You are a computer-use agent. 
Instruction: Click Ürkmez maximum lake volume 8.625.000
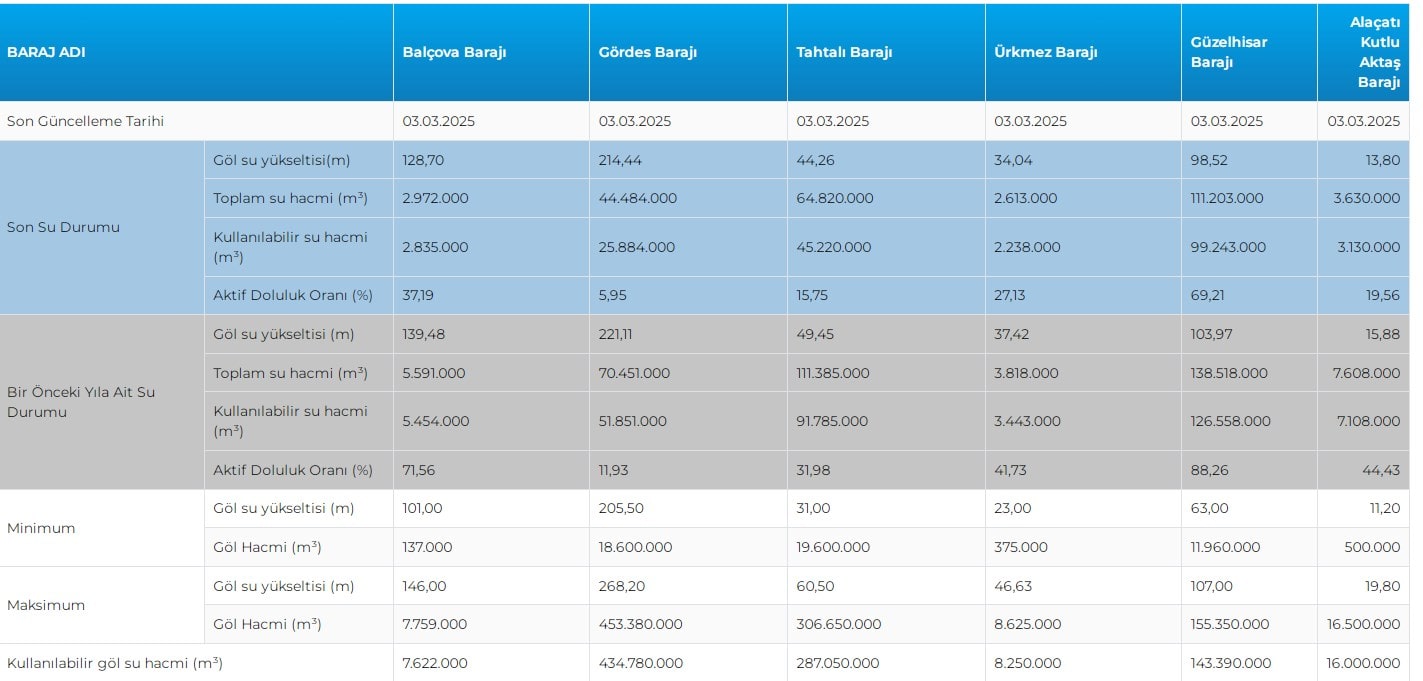(x=1027, y=624)
